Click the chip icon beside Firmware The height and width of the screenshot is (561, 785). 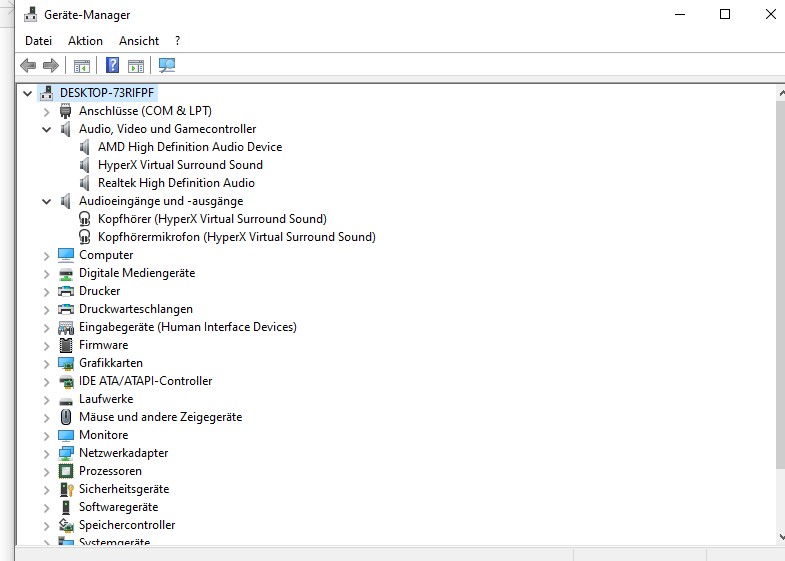click(66, 345)
